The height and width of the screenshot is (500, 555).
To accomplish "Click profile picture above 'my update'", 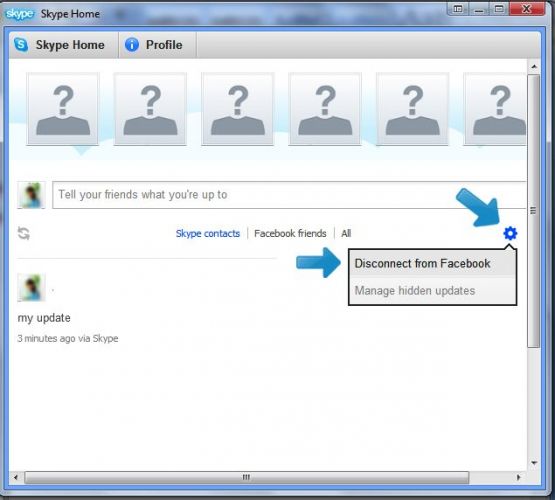I will 31,287.
